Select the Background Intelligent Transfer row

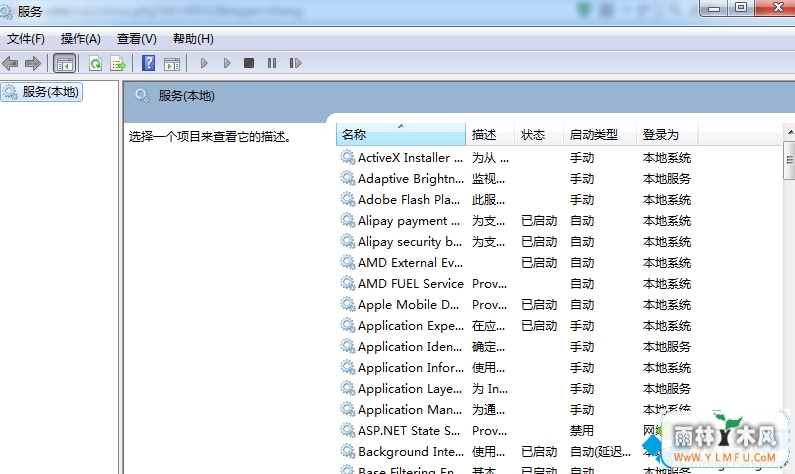coord(517,452)
